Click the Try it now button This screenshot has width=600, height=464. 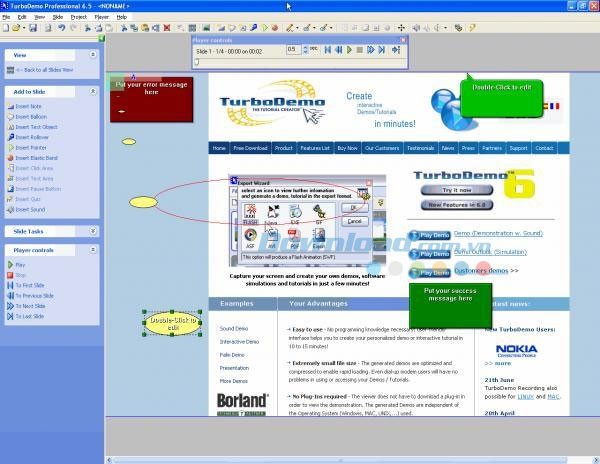pyautogui.click(x=457, y=190)
